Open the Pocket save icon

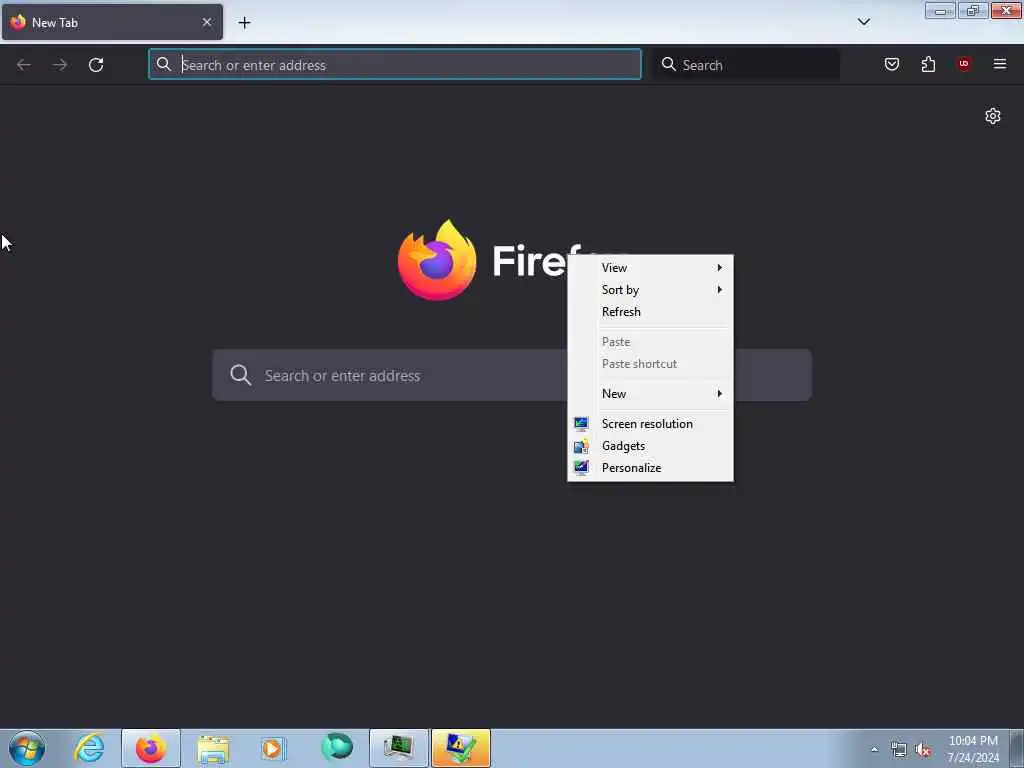tap(892, 64)
